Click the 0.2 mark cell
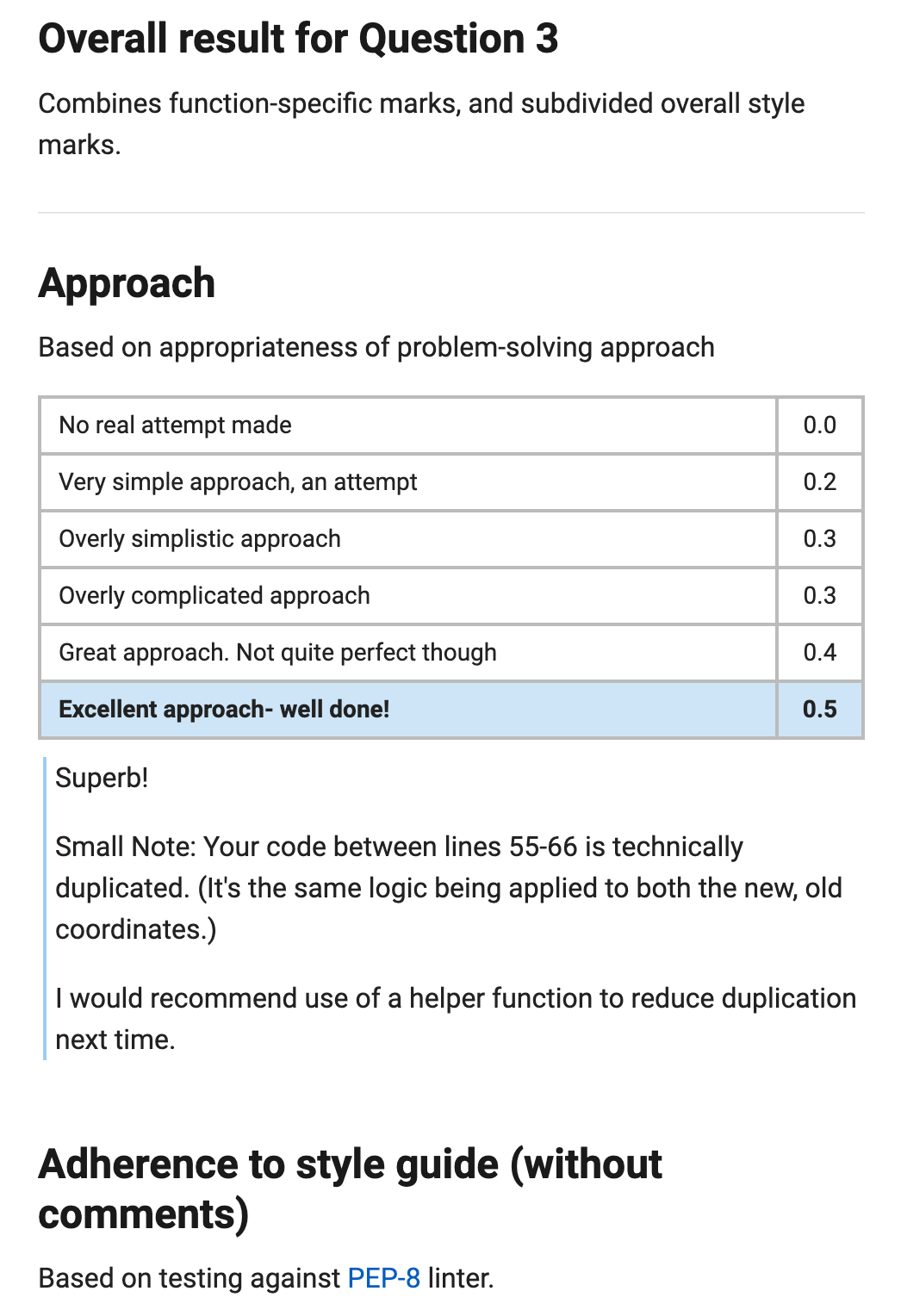 tap(820, 482)
